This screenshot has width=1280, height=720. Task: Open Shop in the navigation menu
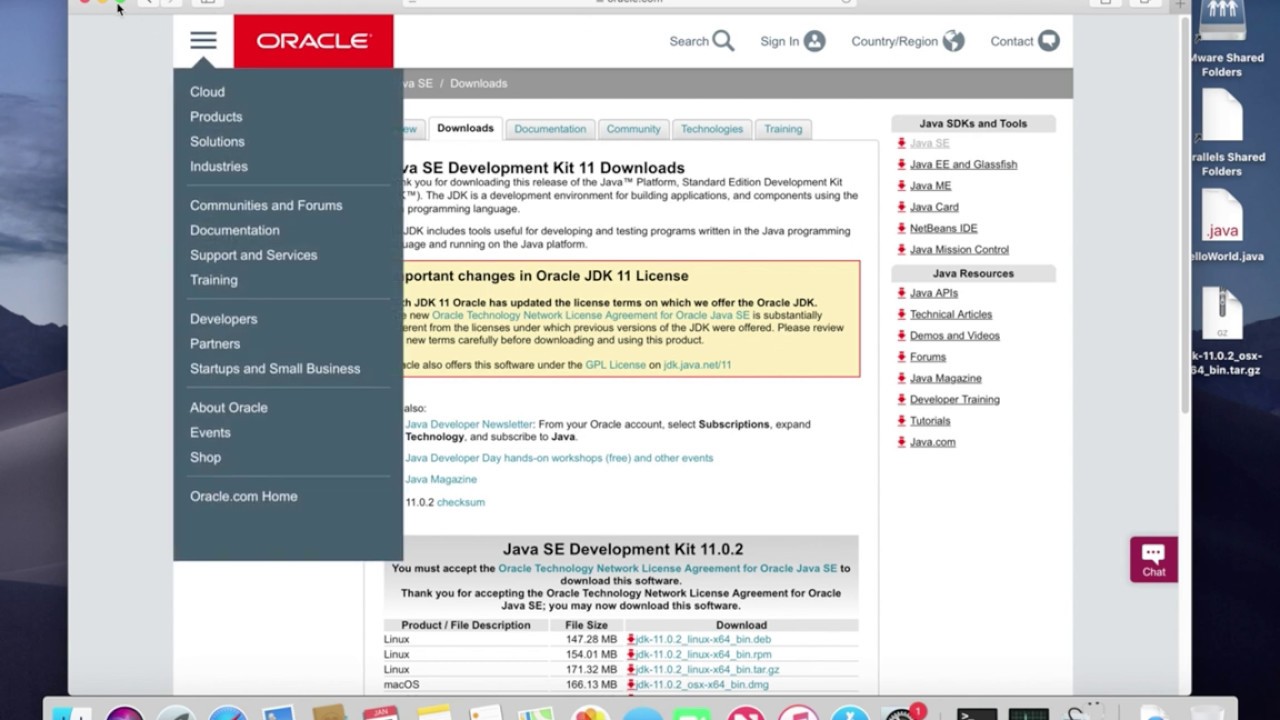click(205, 458)
